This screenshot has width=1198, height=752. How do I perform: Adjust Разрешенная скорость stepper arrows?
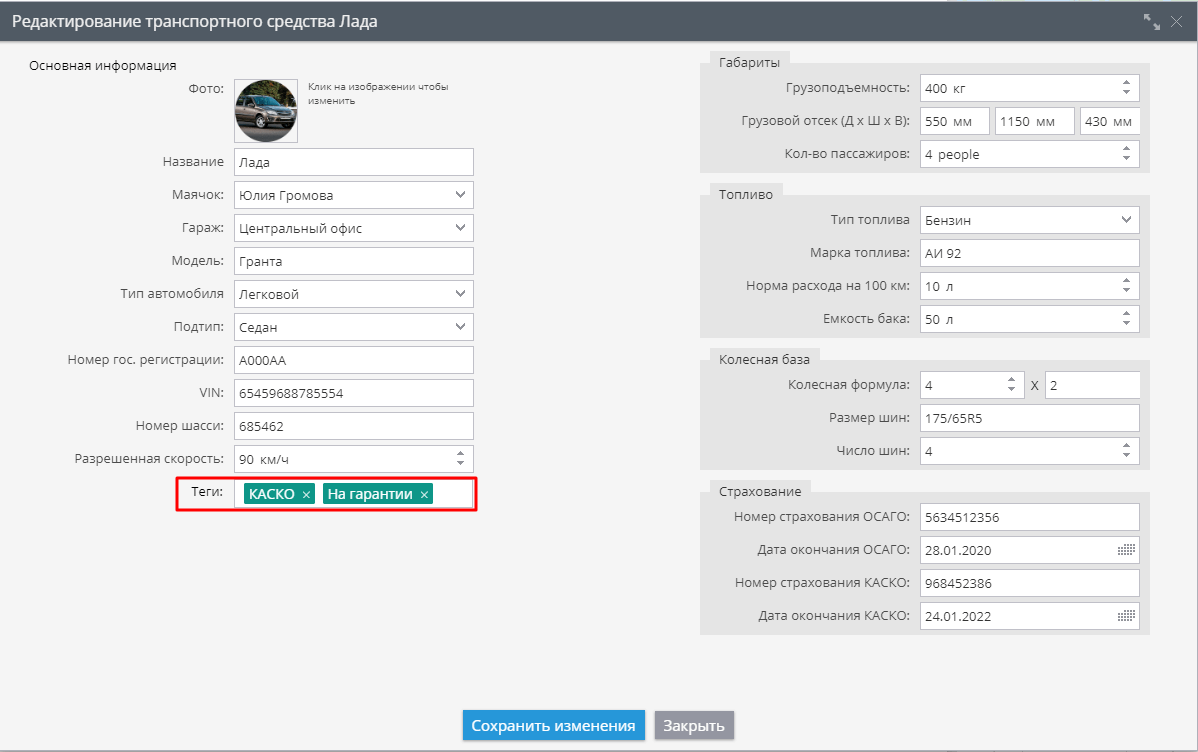[460, 459]
